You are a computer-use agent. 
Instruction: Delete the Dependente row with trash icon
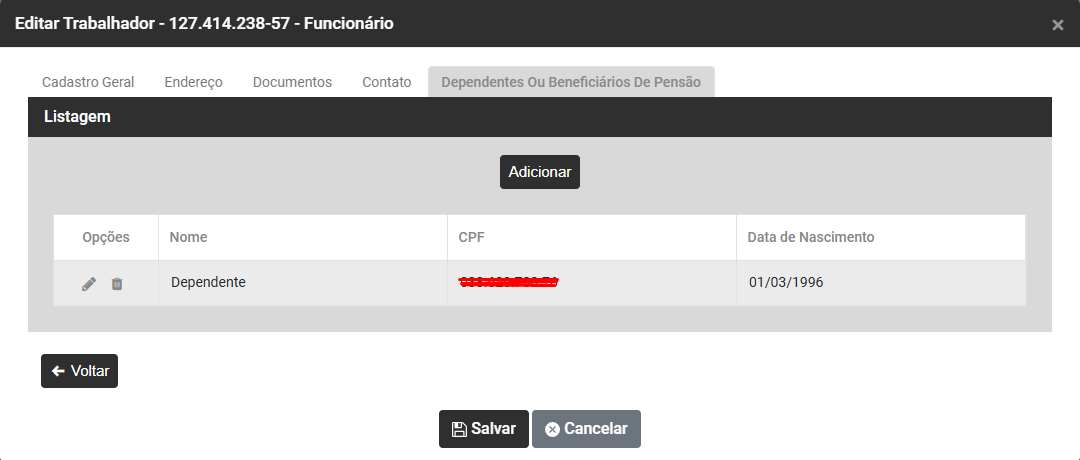click(x=117, y=284)
